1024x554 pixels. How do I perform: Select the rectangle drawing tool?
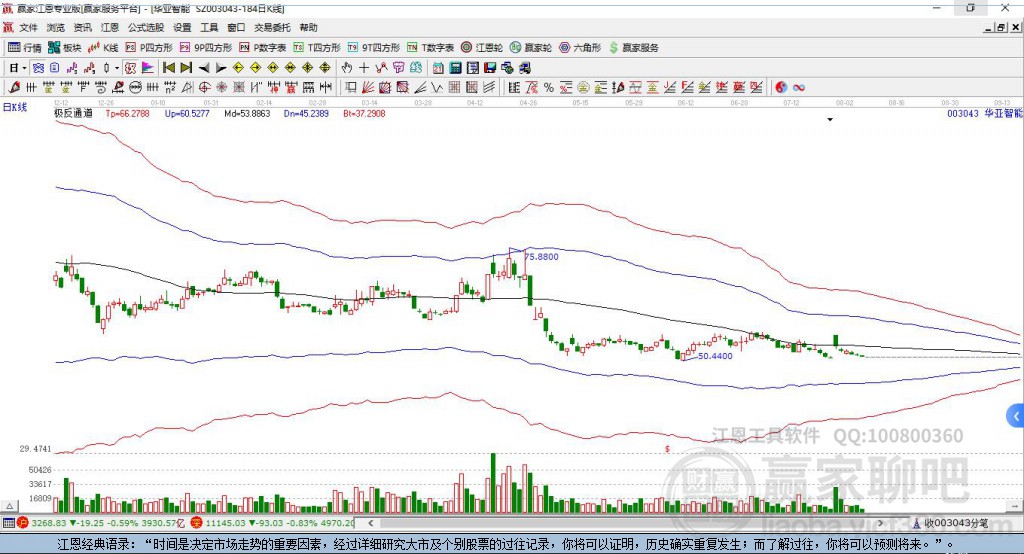tap(350, 87)
